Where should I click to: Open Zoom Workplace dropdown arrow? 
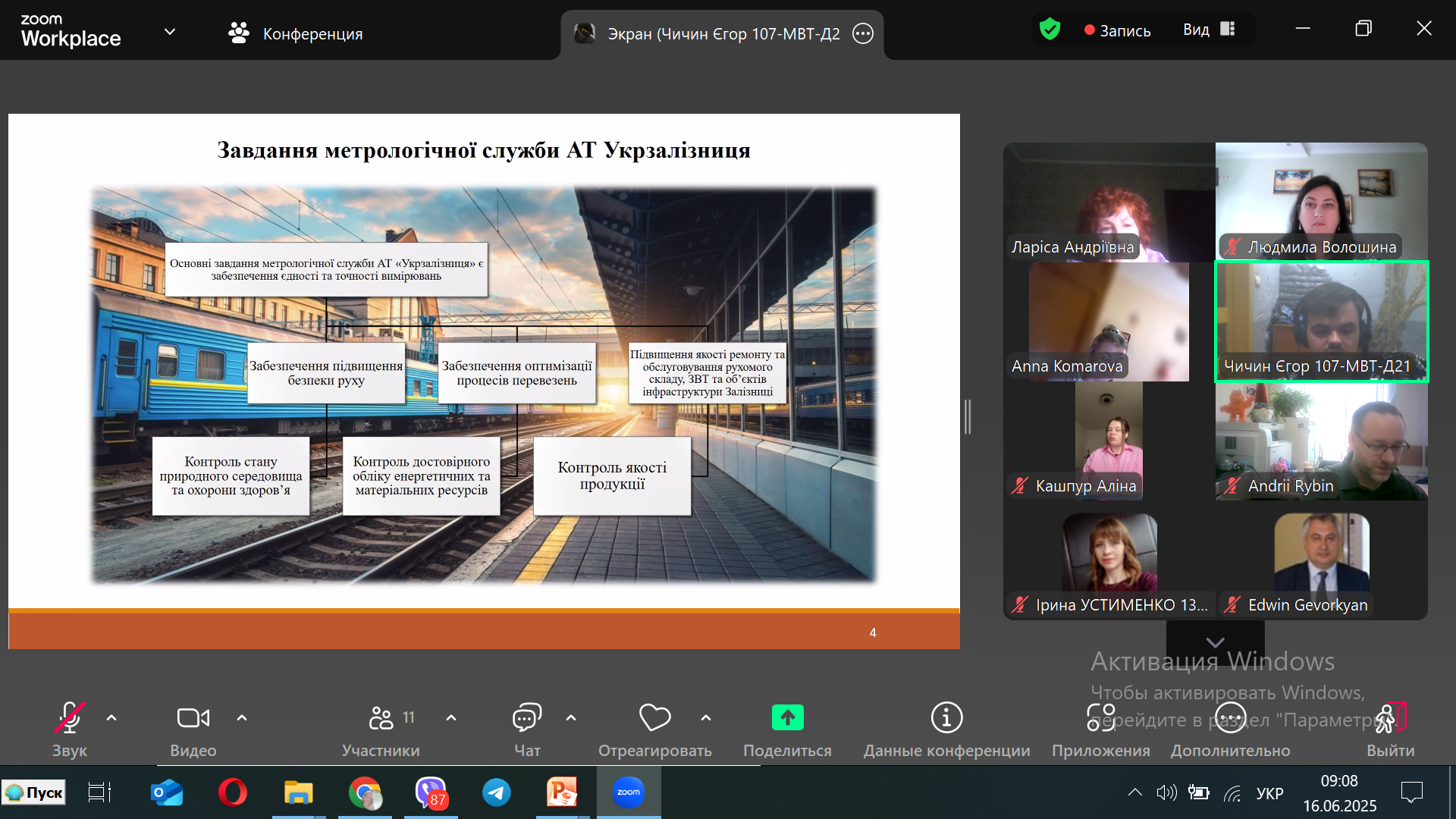point(170,32)
